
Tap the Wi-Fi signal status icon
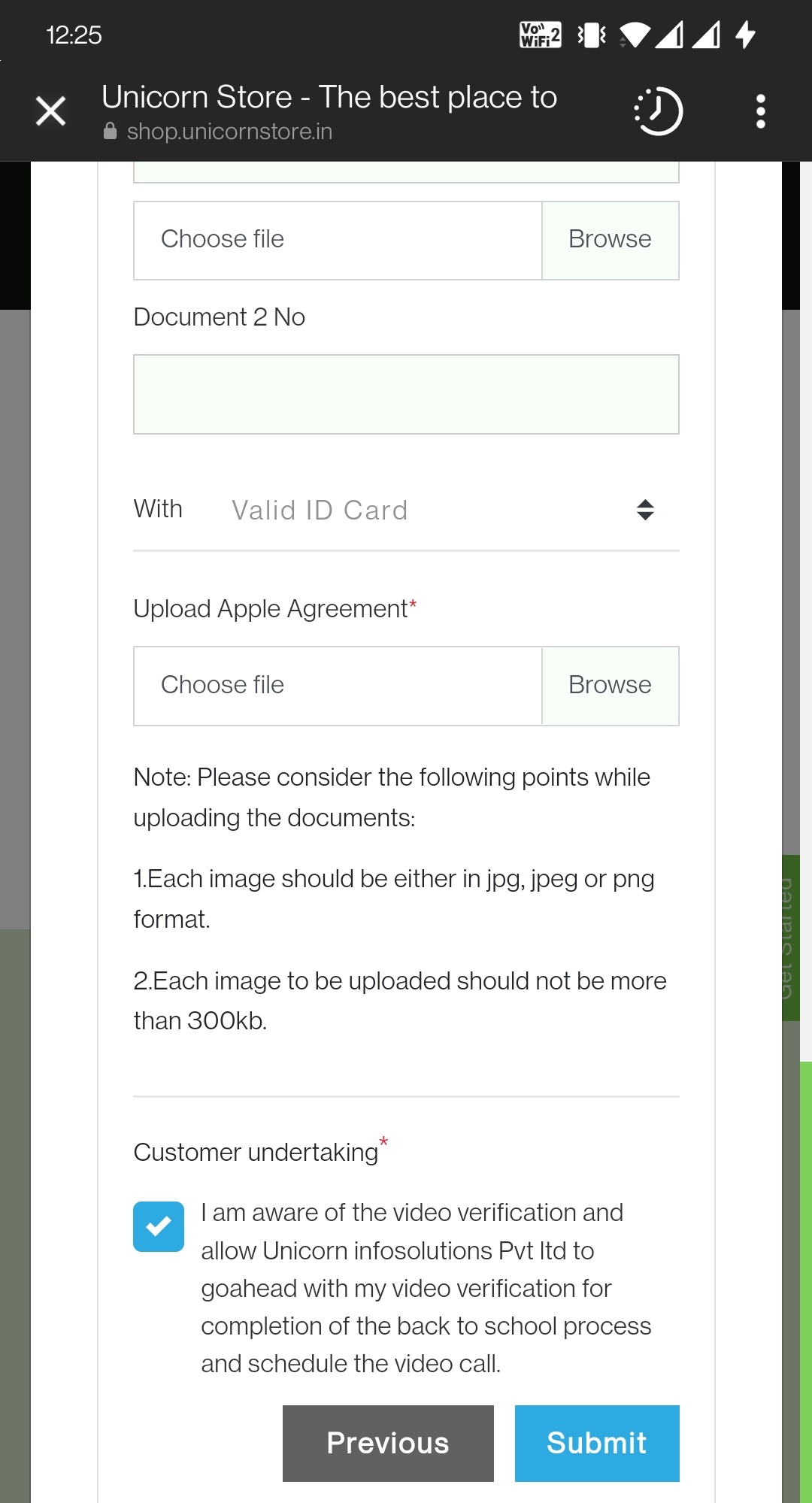click(x=635, y=35)
